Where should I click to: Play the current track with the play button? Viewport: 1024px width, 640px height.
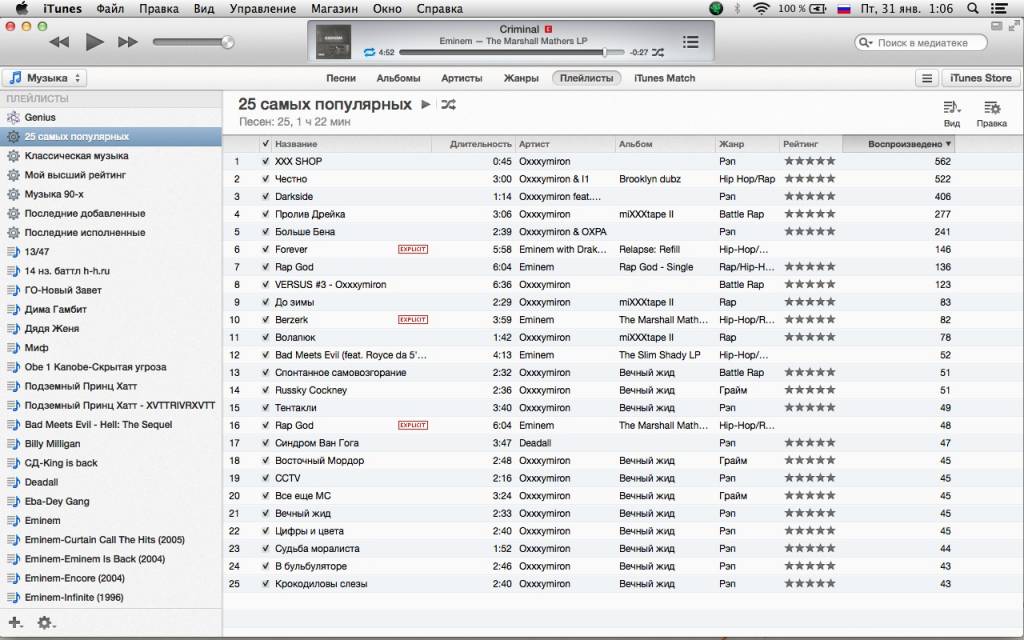[94, 42]
